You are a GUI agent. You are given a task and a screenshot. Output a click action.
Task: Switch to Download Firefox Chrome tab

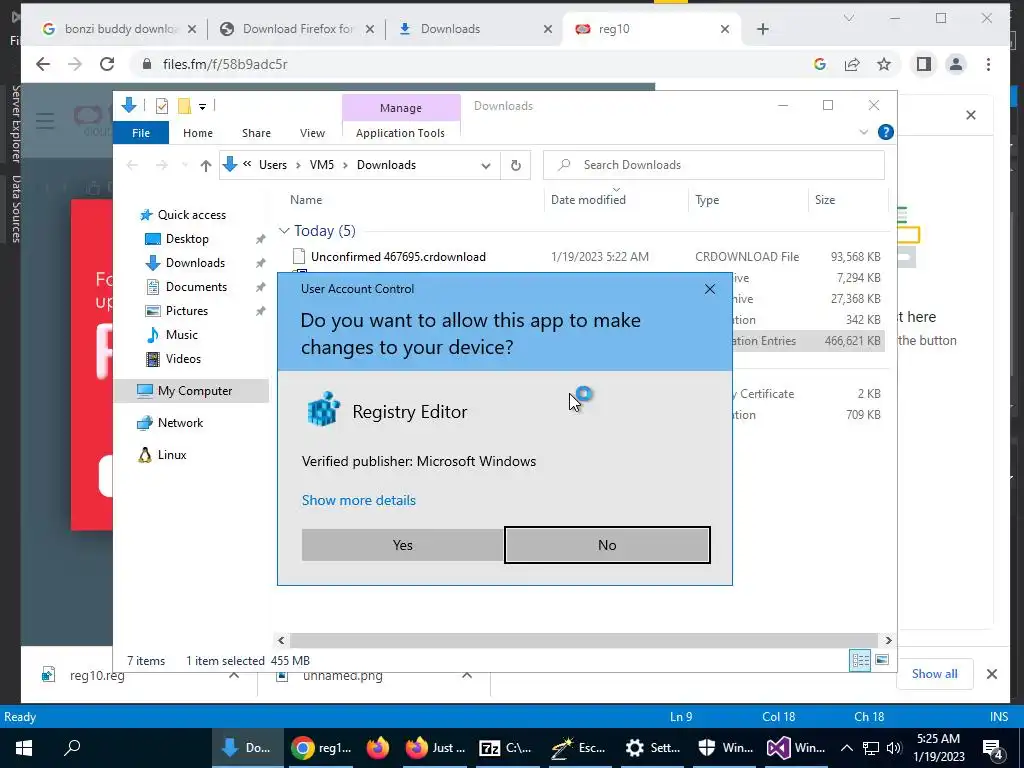coord(297,29)
